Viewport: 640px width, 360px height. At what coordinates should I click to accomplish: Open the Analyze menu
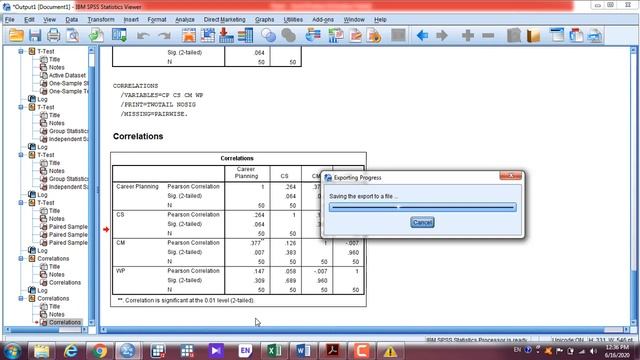coord(185,20)
